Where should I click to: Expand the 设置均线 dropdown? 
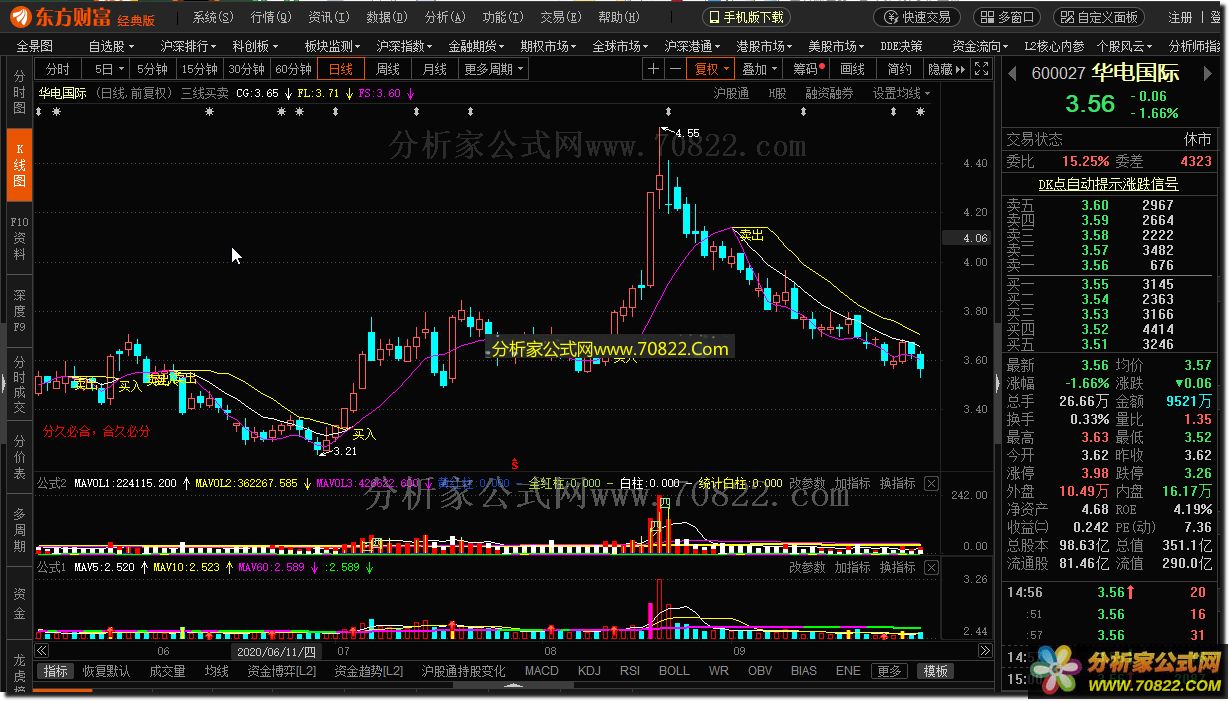(x=900, y=93)
